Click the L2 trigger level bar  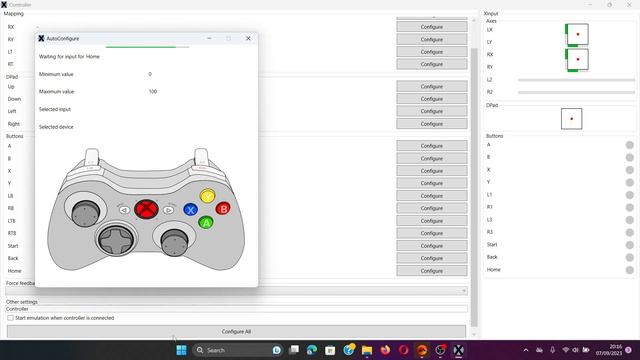[x=576, y=80]
